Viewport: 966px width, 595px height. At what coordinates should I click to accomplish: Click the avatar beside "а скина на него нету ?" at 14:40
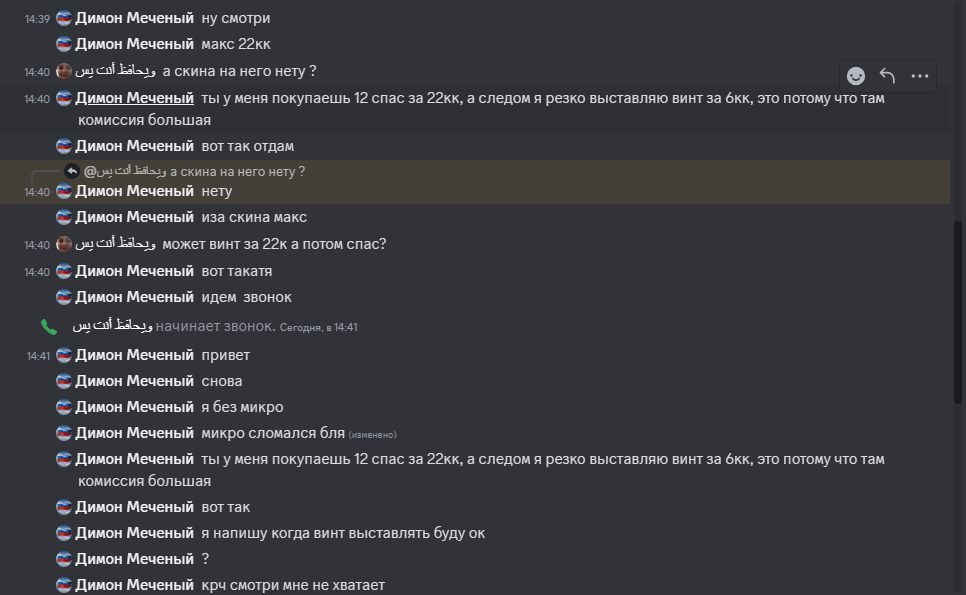[x=64, y=71]
